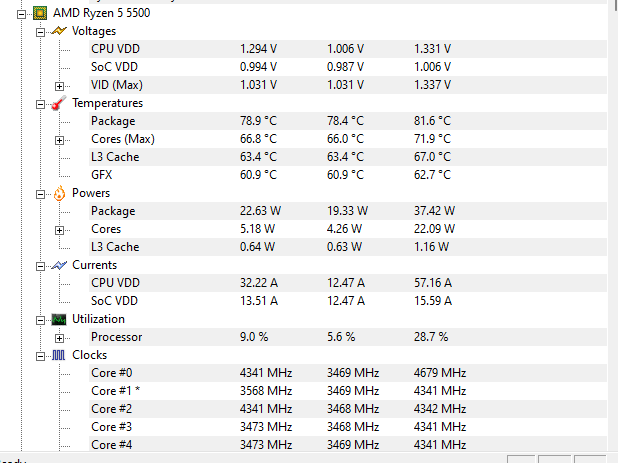Collapse the Voltages section
The width and height of the screenshot is (618, 463).
[40, 31]
